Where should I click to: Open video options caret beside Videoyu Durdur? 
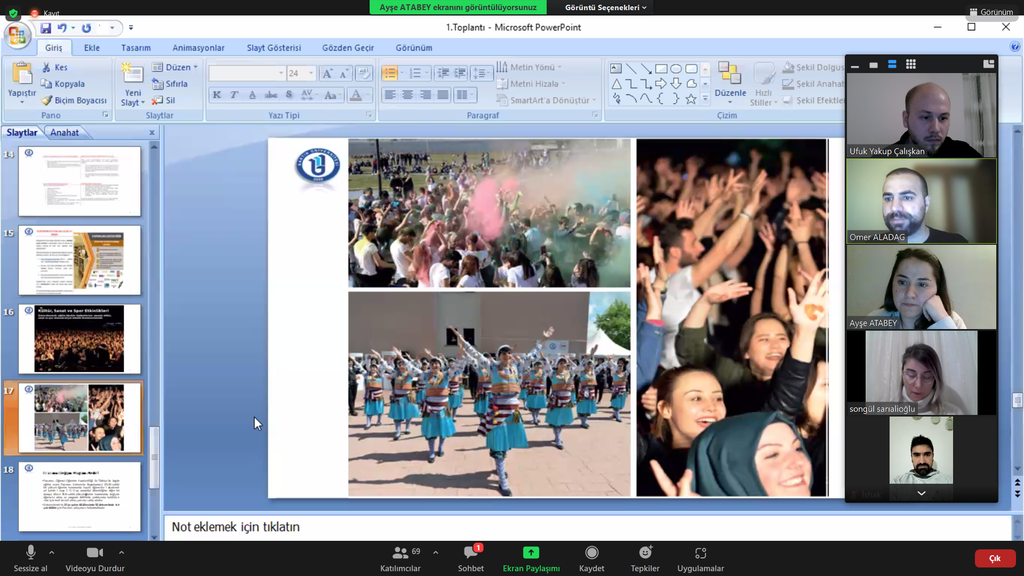[x=121, y=553]
